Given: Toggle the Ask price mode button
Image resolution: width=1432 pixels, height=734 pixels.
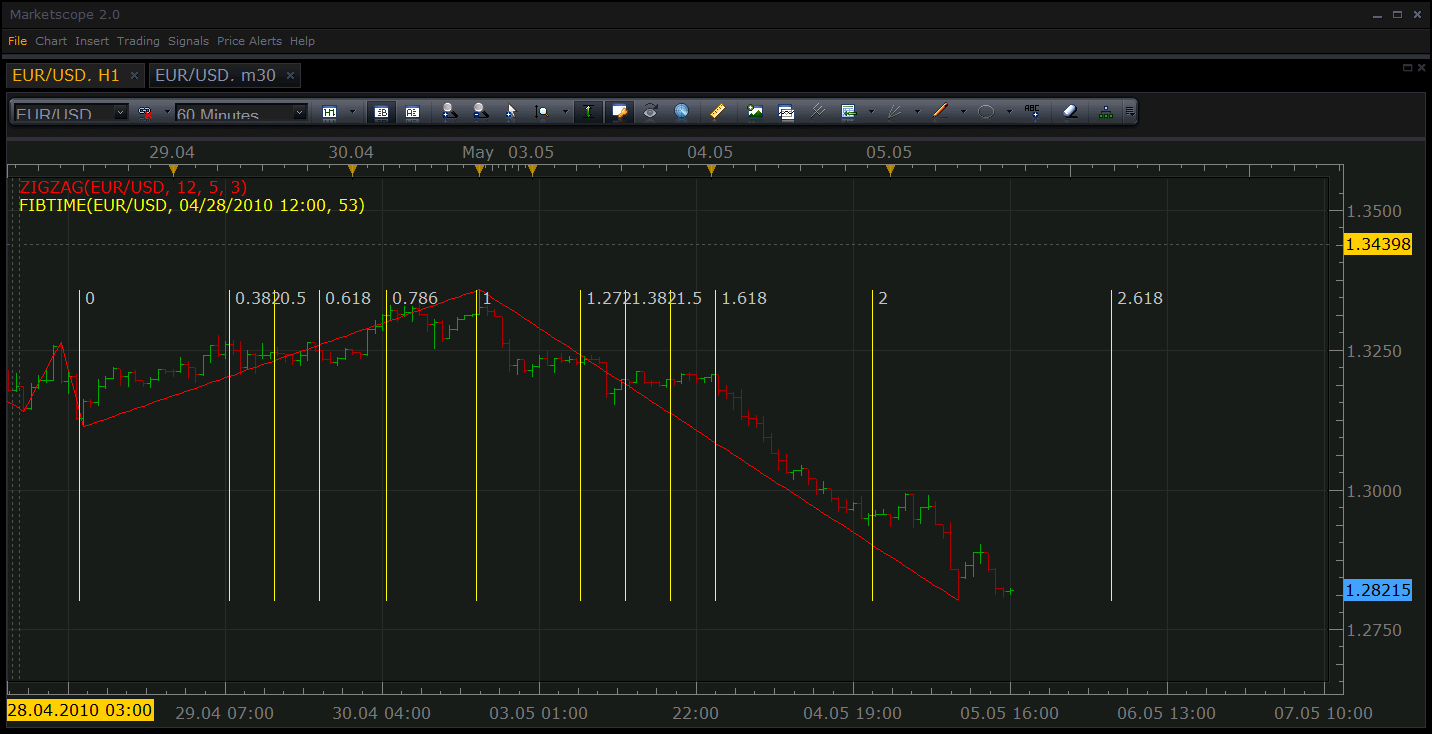Looking at the screenshot, I should tap(412, 112).
